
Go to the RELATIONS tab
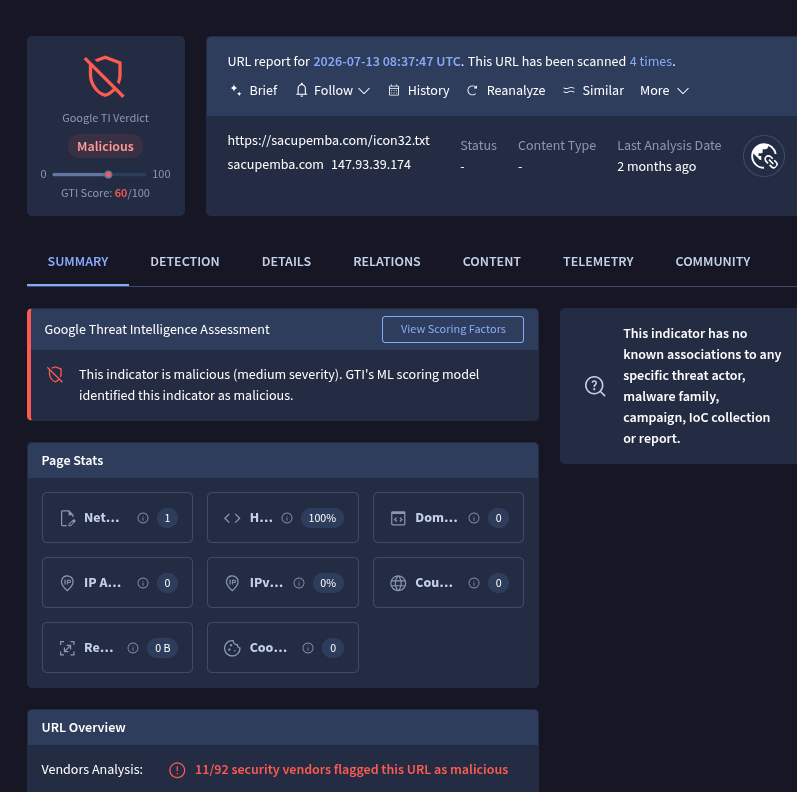pos(387,262)
